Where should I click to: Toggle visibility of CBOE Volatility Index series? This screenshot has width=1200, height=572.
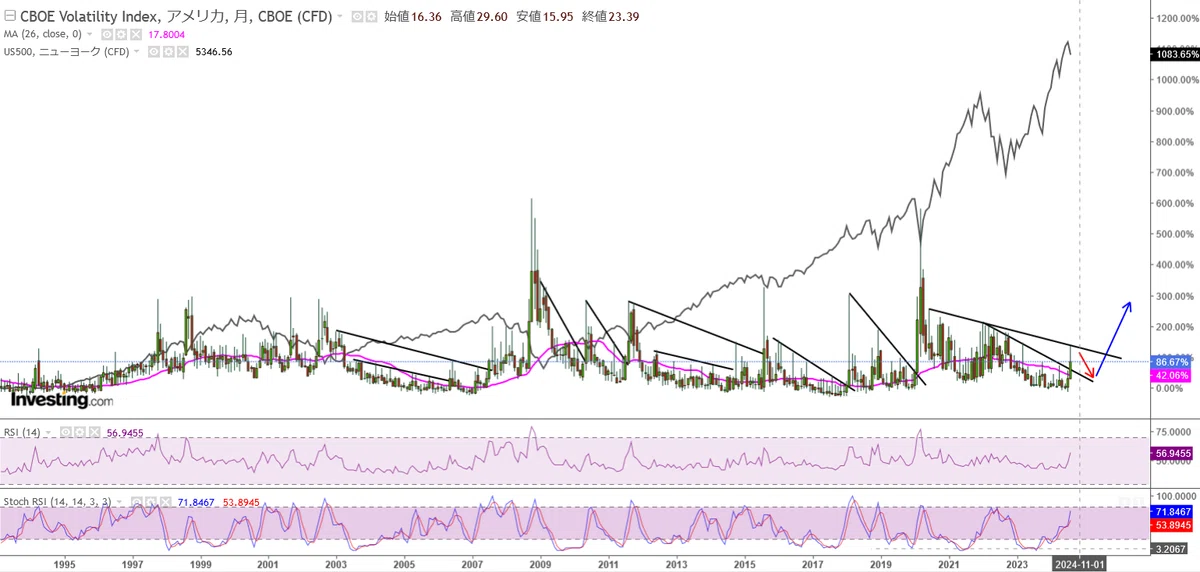[357, 17]
